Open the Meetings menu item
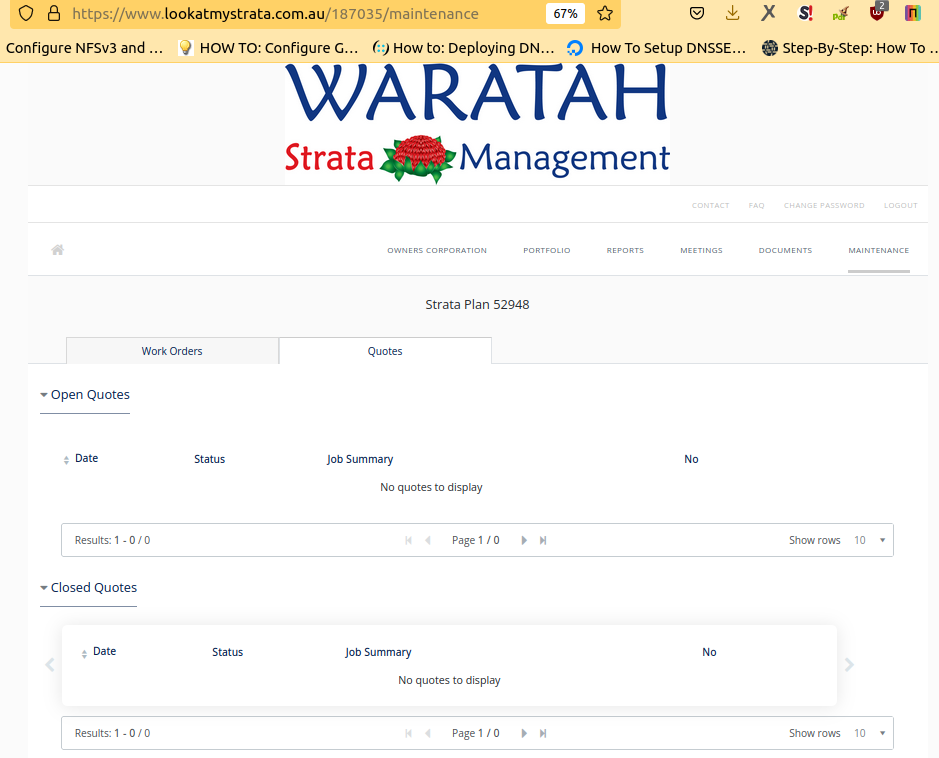Screen dimensions: 939x758 pos(701,250)
